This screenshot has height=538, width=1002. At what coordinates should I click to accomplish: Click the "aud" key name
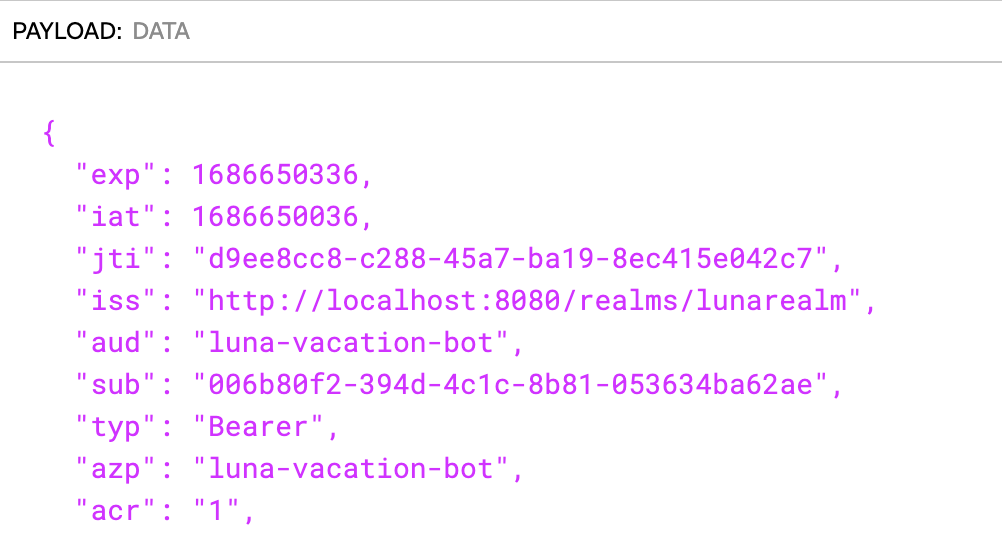tap(116, 343)
